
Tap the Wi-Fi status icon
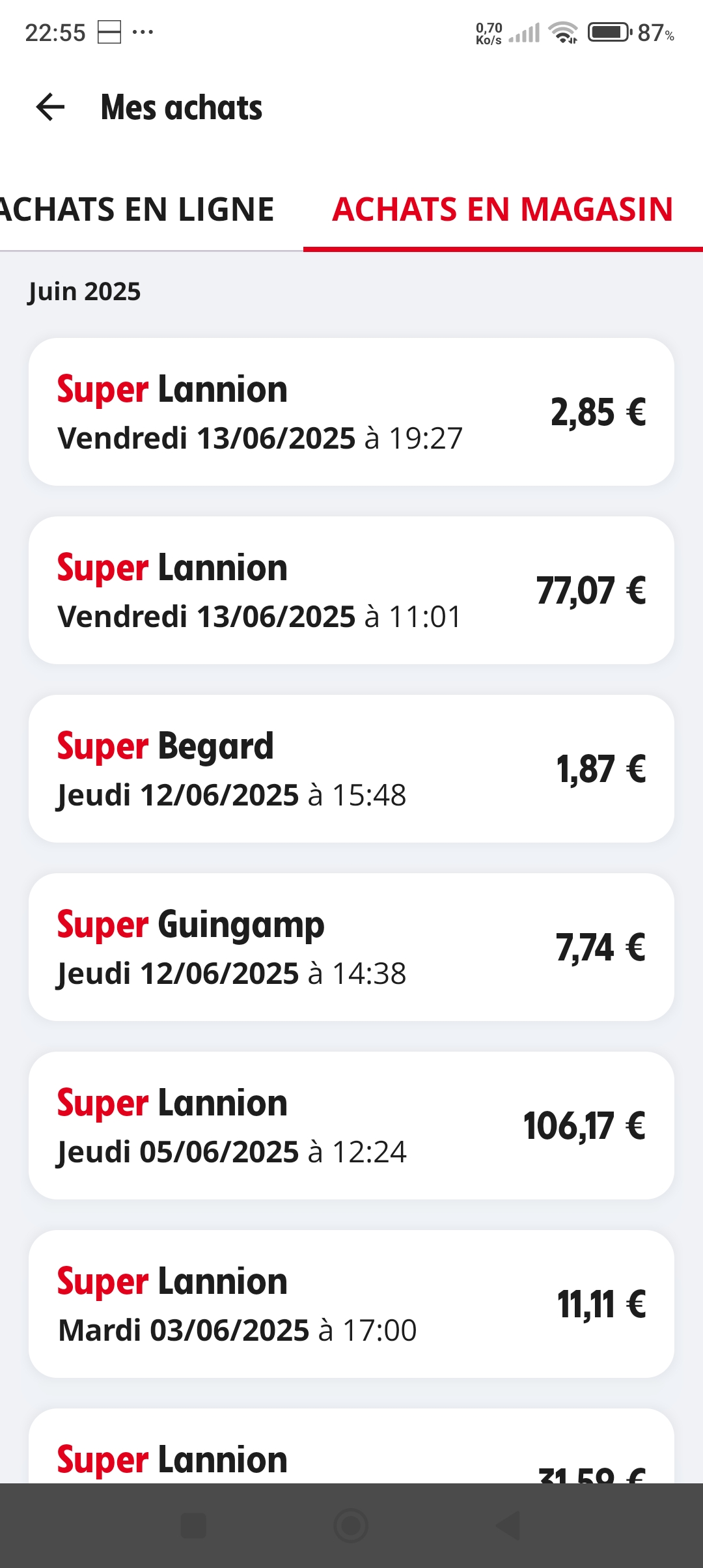click(x=563, y=32)
